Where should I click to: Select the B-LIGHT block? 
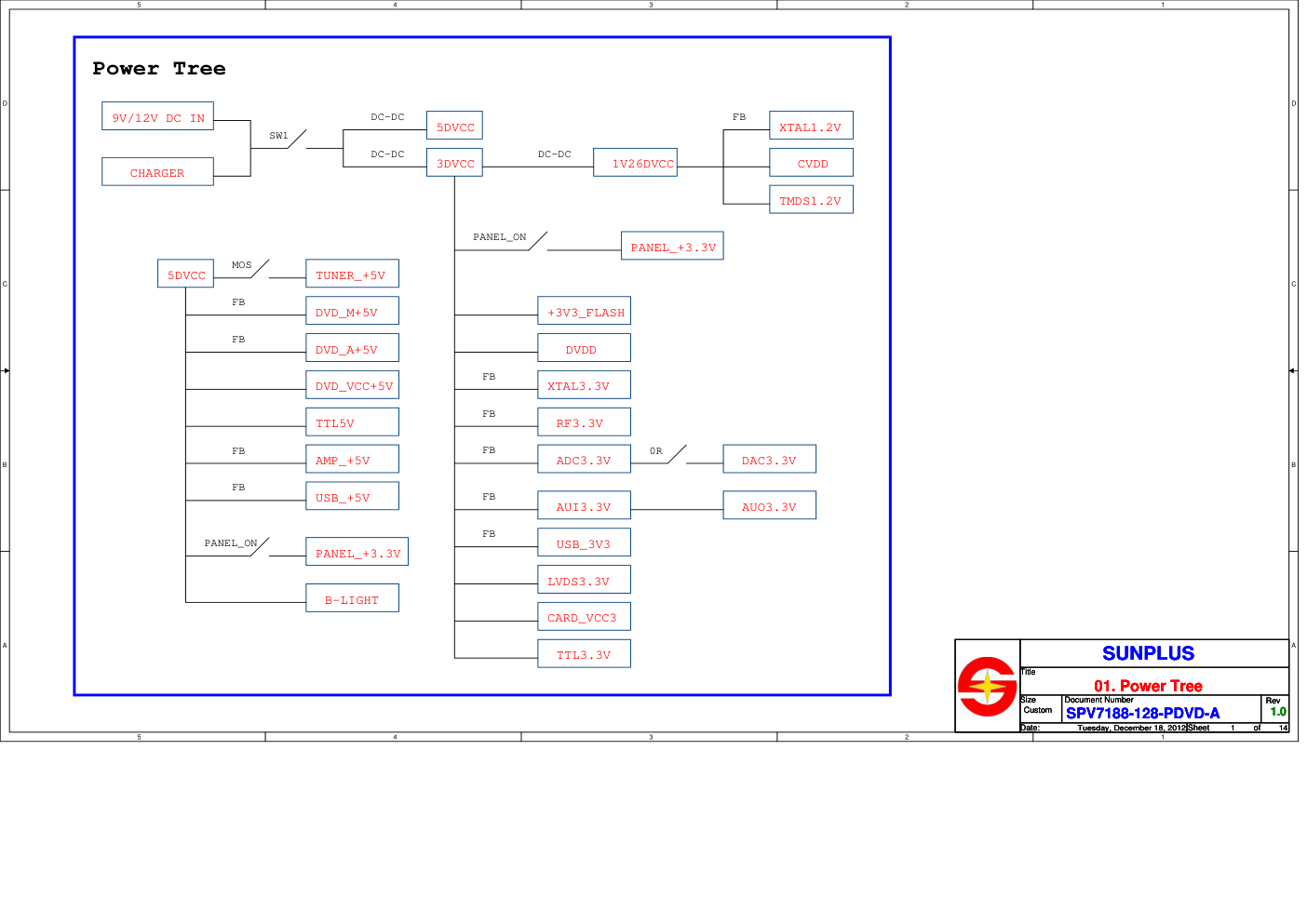[x=352, y=599]
